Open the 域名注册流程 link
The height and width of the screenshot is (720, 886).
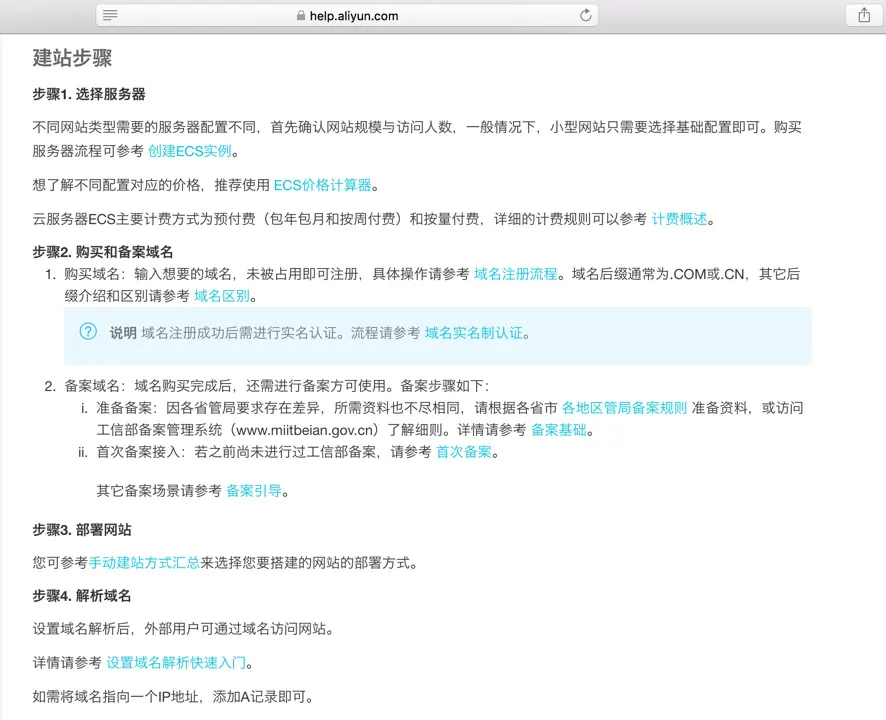(515, 274)
